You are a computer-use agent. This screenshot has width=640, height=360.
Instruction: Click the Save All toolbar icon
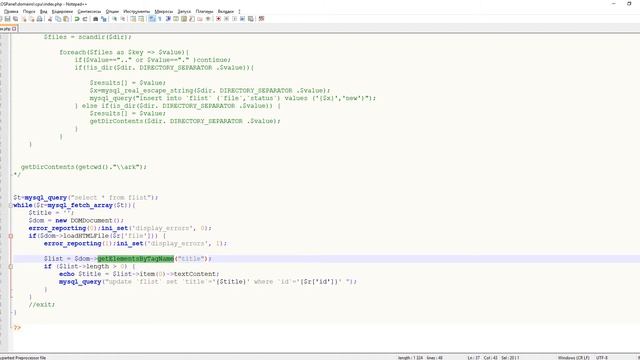pyautogui.click(x=16, y=19)
